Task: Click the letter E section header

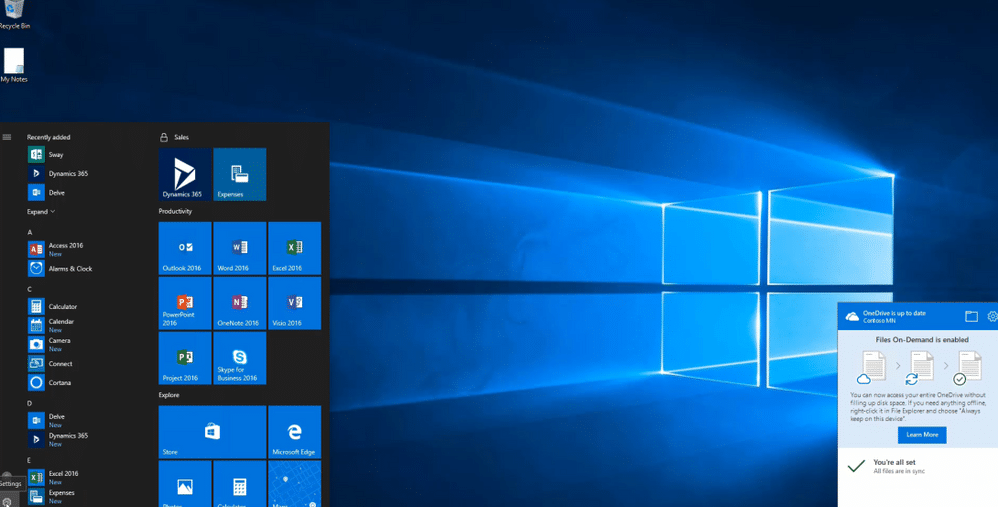Action: [29, 460]
